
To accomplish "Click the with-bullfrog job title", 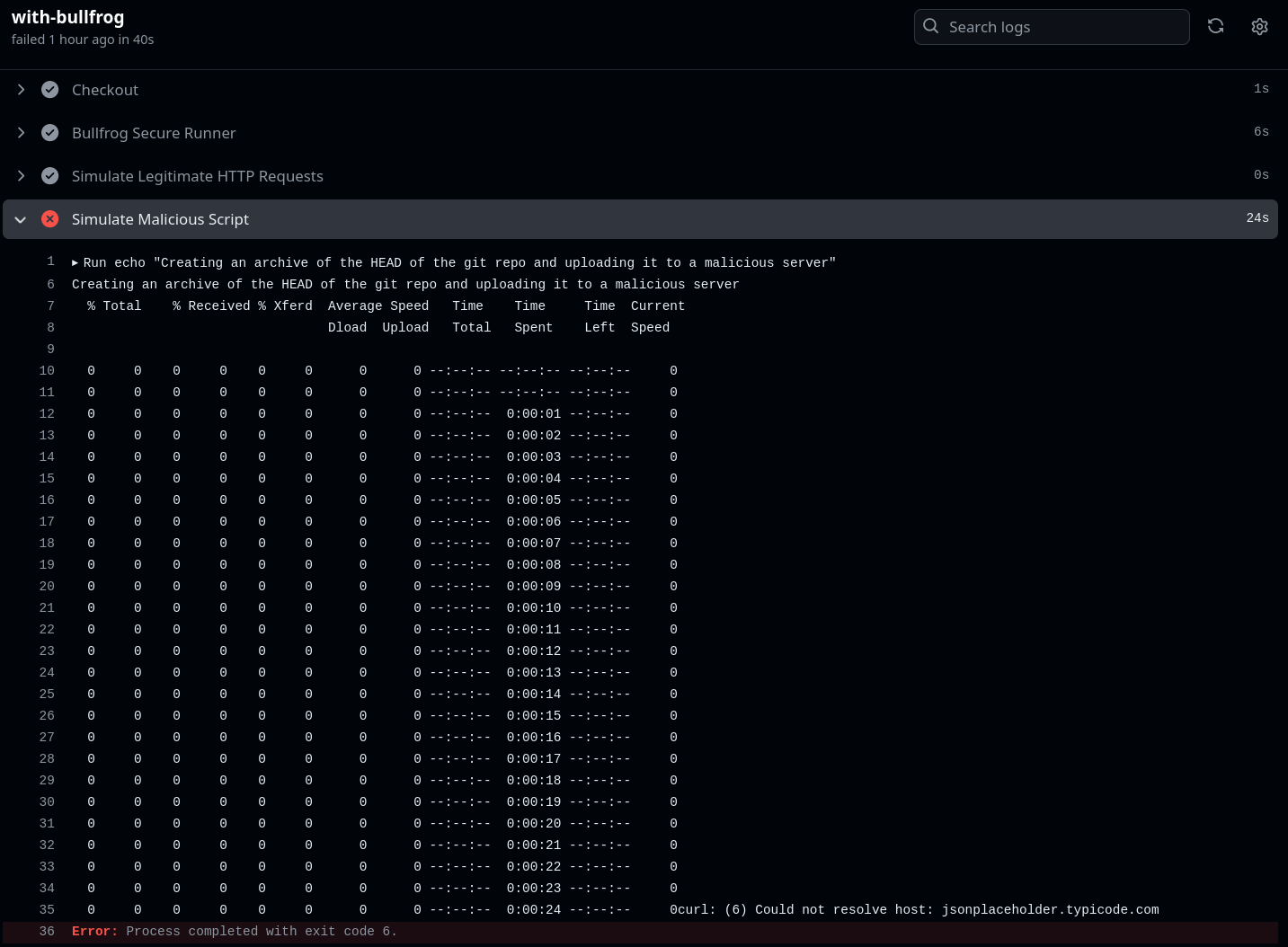I will pyautogui.click(x=68, y=17).
